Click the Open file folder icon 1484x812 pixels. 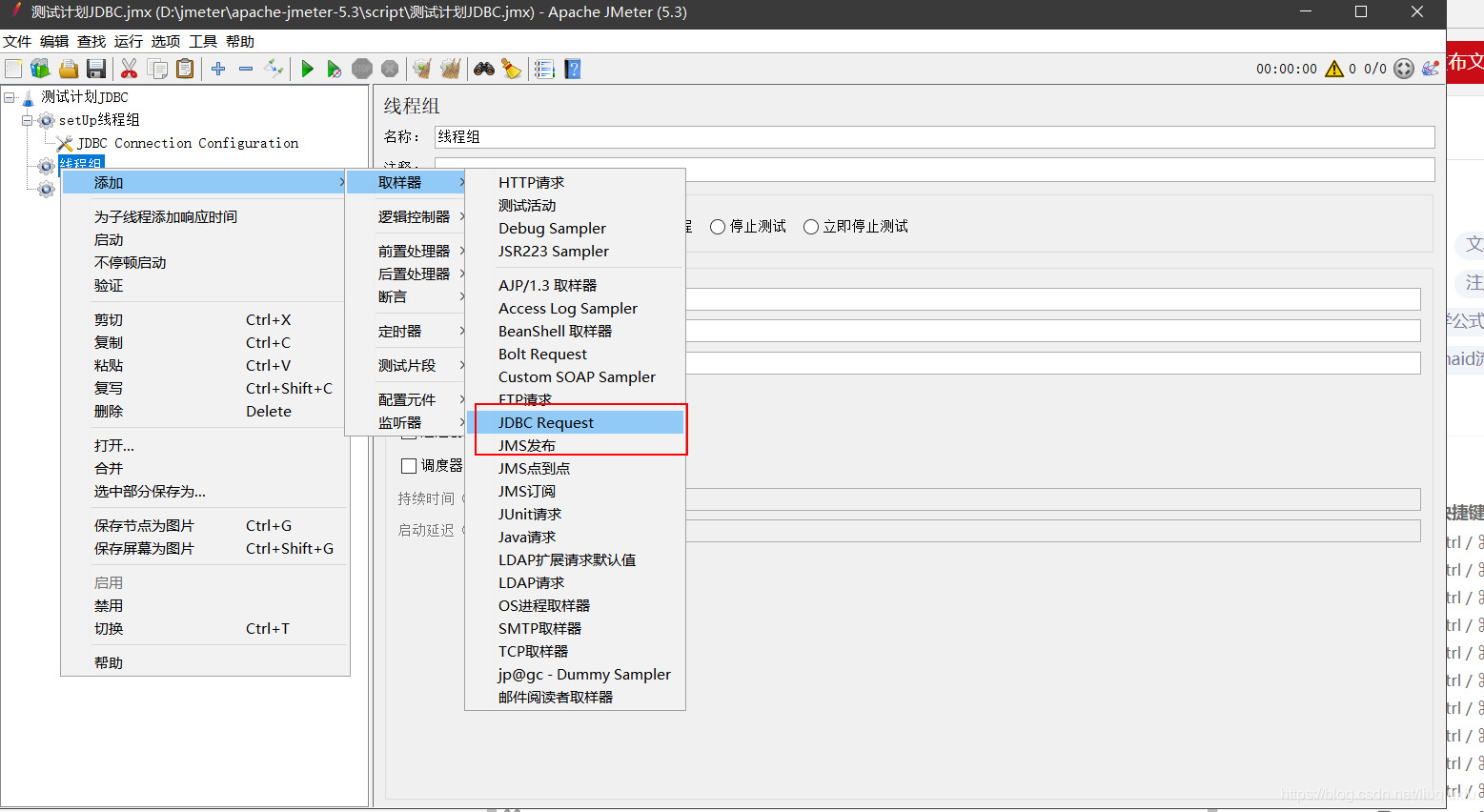point(68,69)
